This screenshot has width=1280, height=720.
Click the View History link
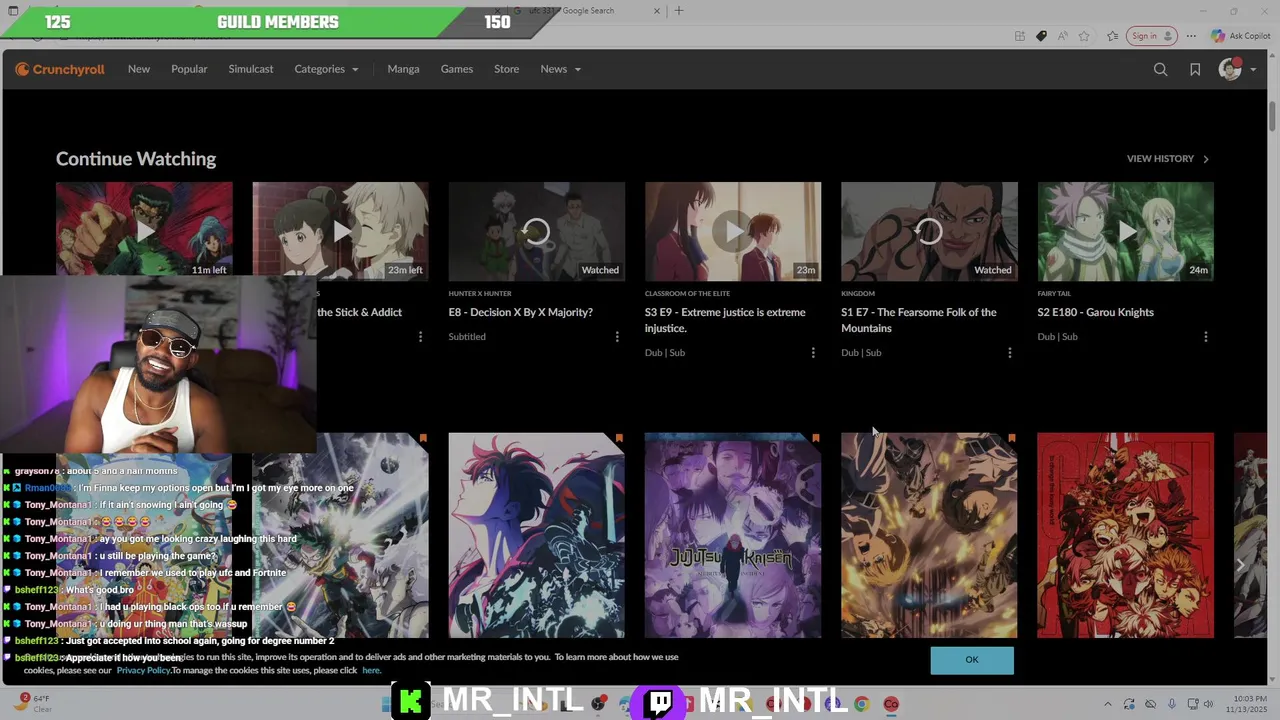[x=1168, y=158]
